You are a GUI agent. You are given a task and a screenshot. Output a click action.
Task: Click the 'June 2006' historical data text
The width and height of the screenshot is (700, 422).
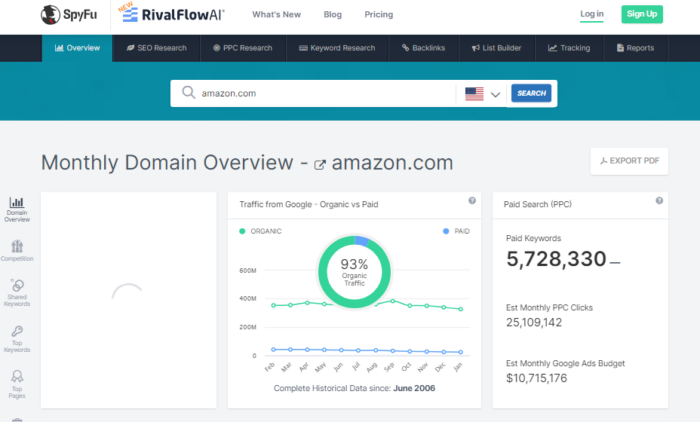pos(414,388)
